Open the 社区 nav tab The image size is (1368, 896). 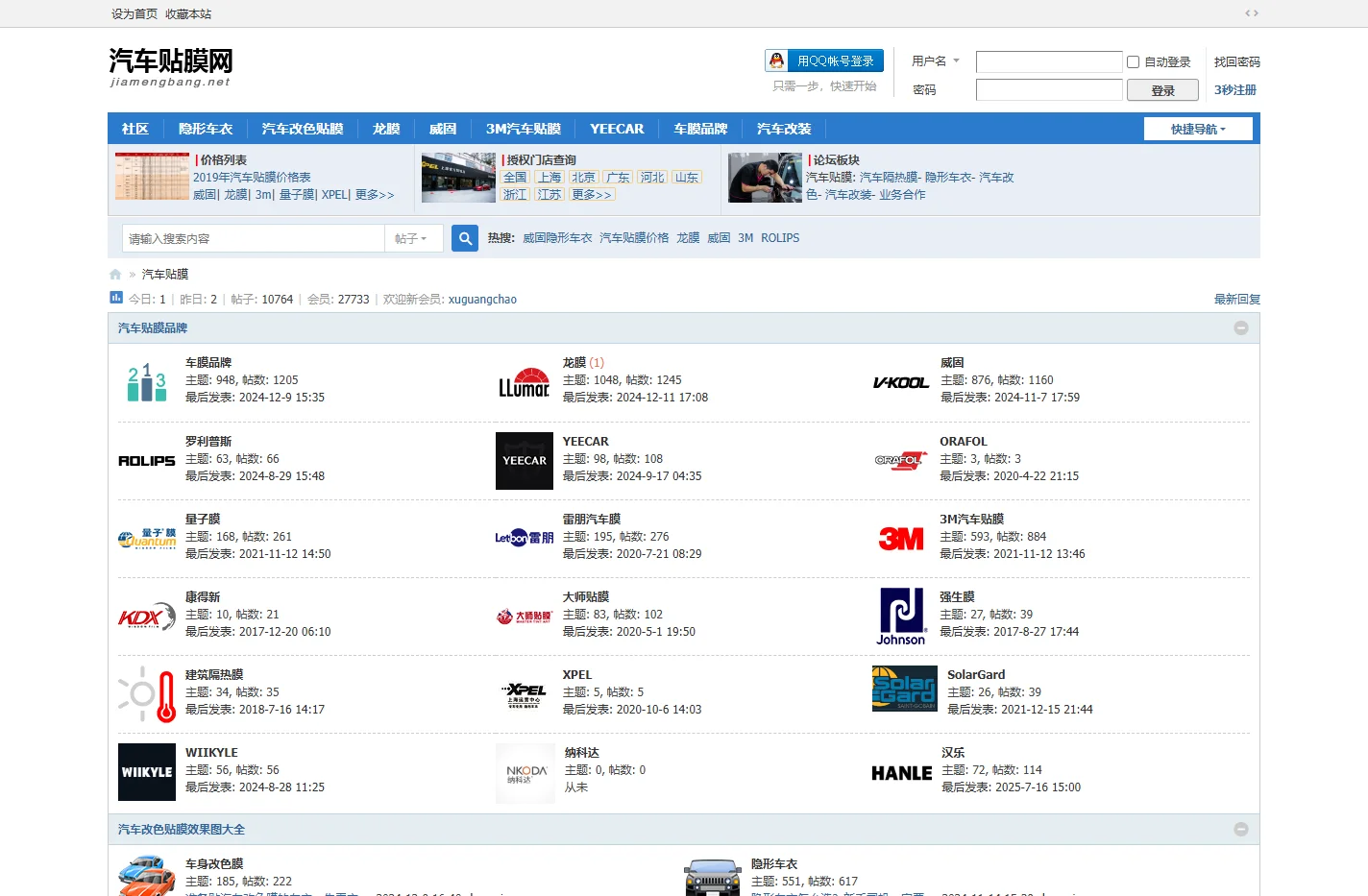coord(135,129)
